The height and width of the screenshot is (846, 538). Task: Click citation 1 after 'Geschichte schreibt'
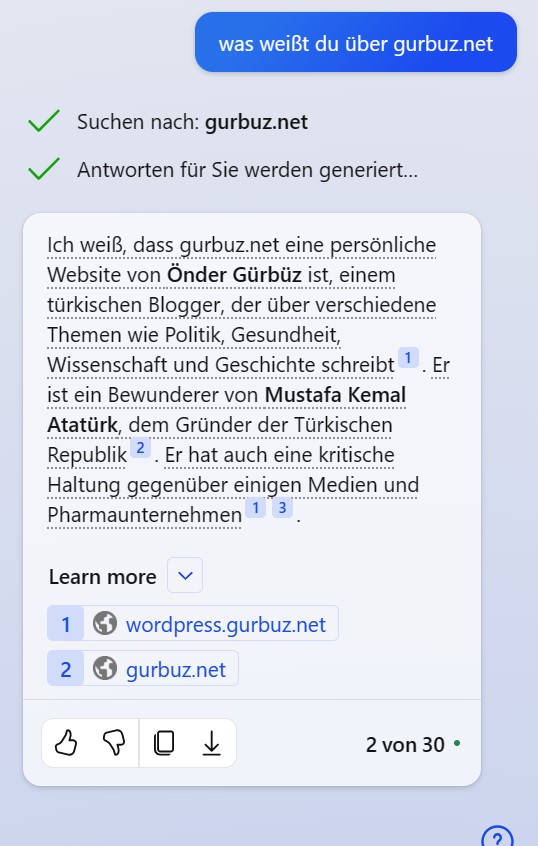(x=408, y=358)
